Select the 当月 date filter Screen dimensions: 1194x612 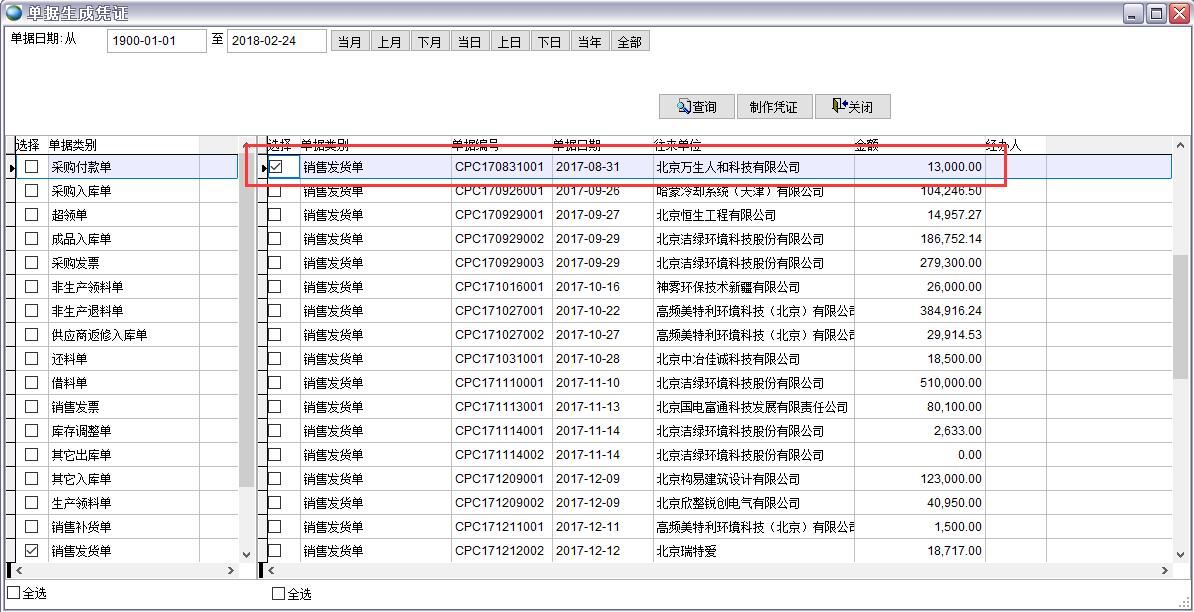click(350, 42)
